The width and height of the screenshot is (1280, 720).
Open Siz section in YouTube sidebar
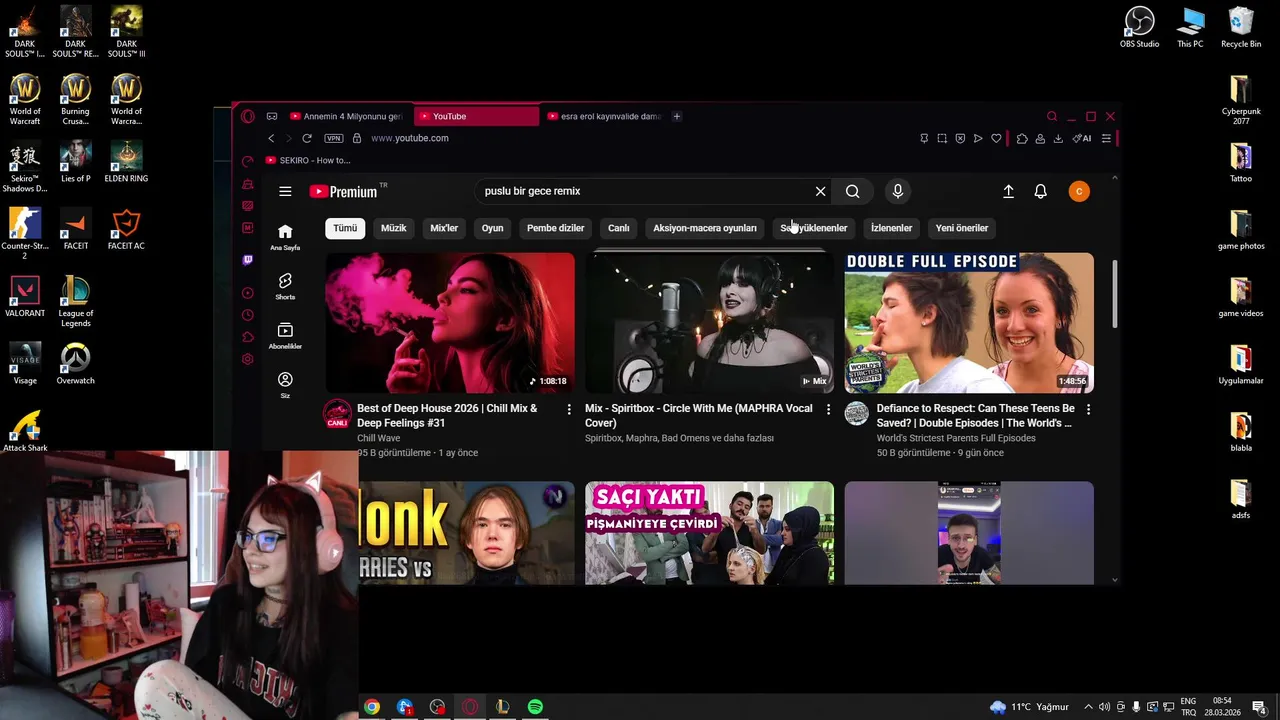(285, 385)
